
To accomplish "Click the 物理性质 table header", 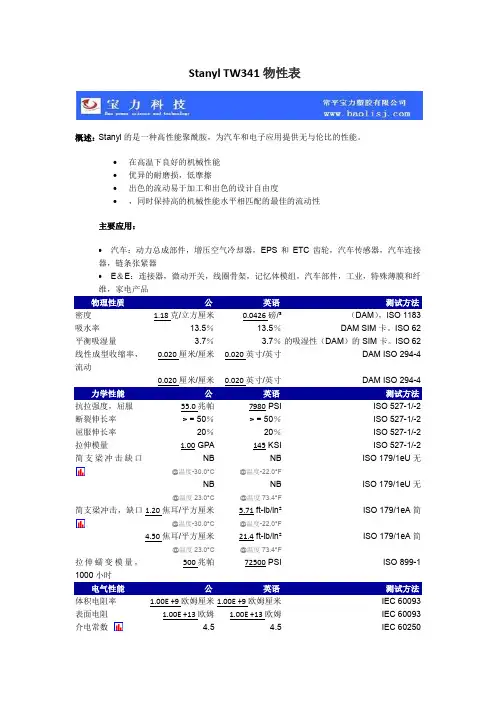I will 107,303.
